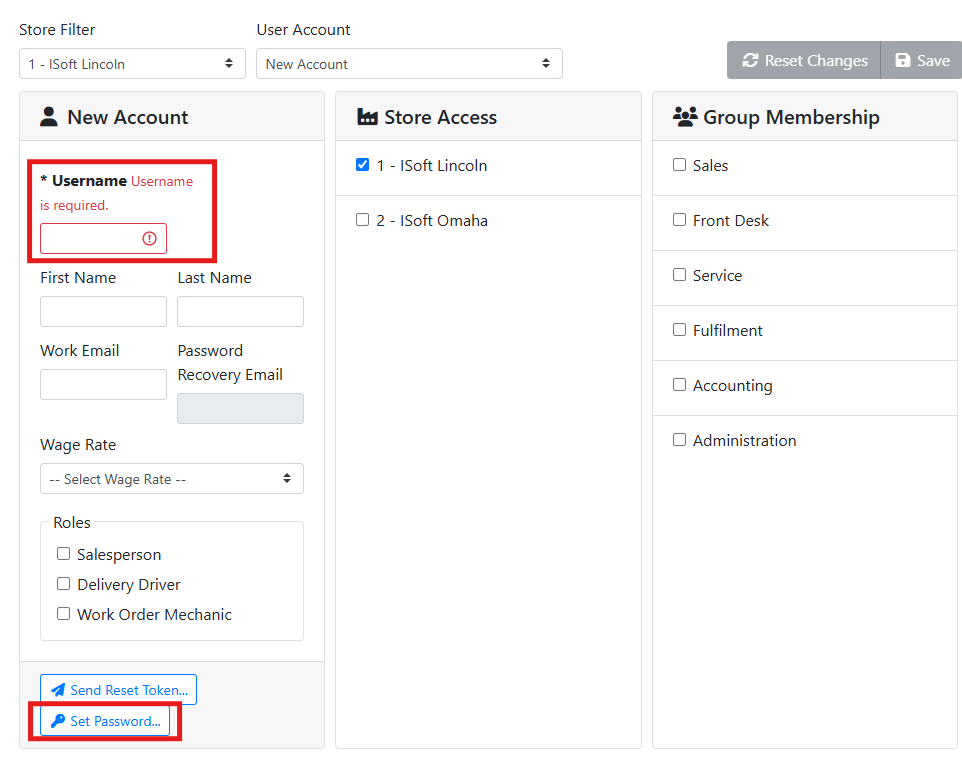Tick the Work Order Mechanic role

(x=64, y=614)
